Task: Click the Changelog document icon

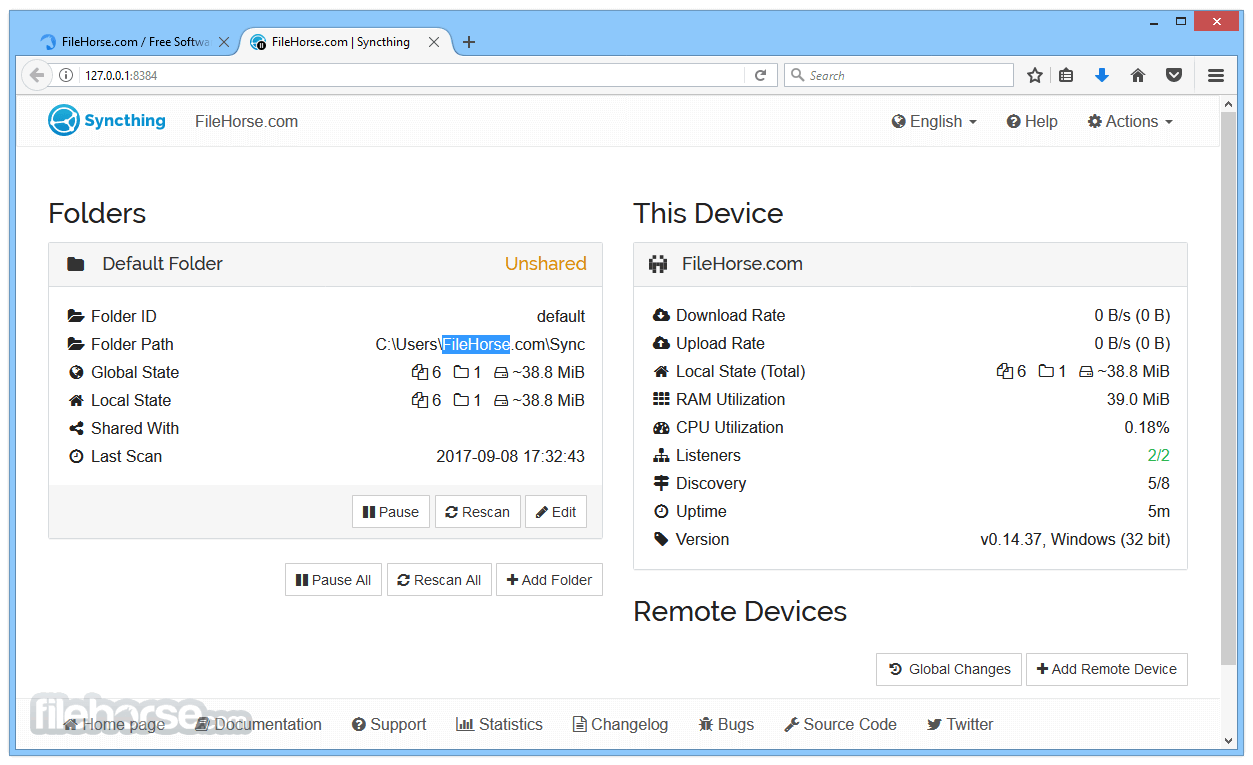Action: (578, 724)
